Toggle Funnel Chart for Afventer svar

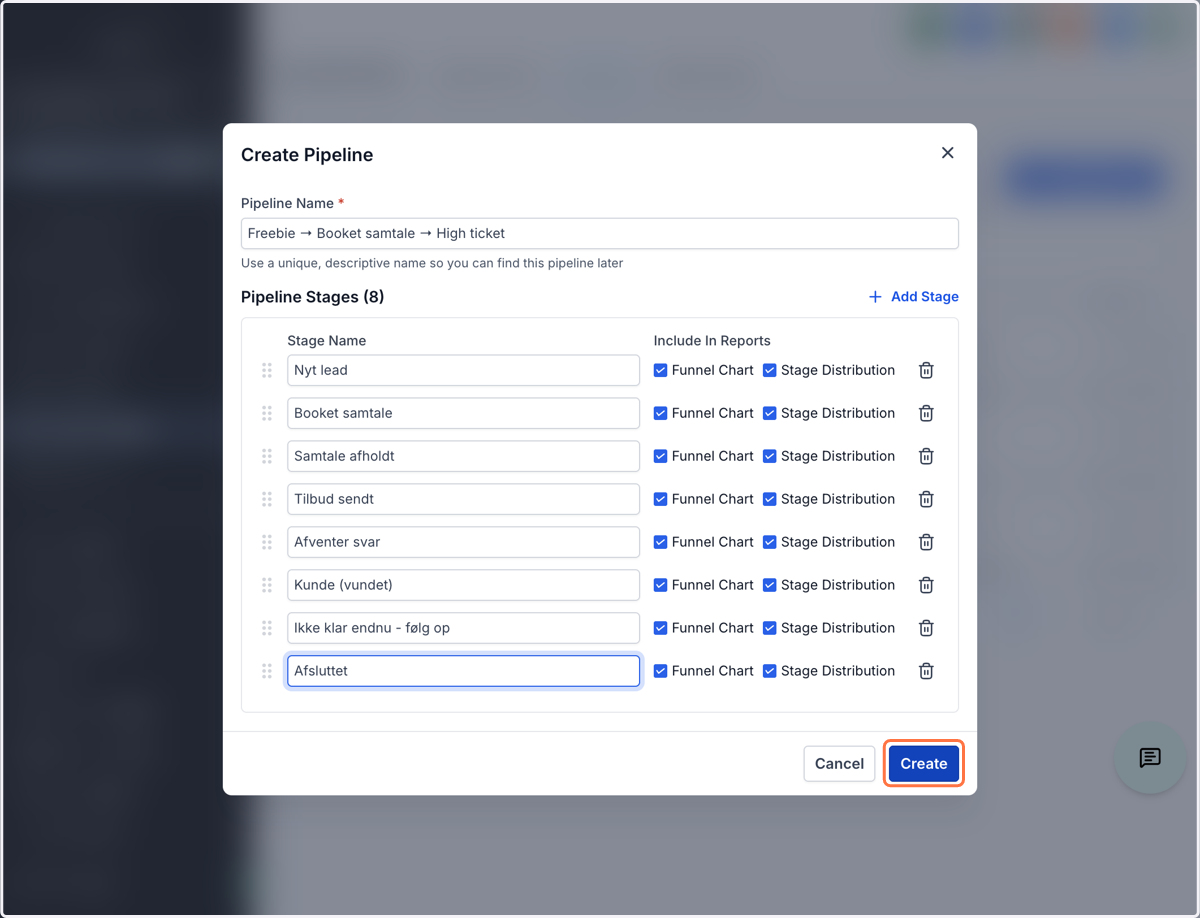click(x=660, y=542)
